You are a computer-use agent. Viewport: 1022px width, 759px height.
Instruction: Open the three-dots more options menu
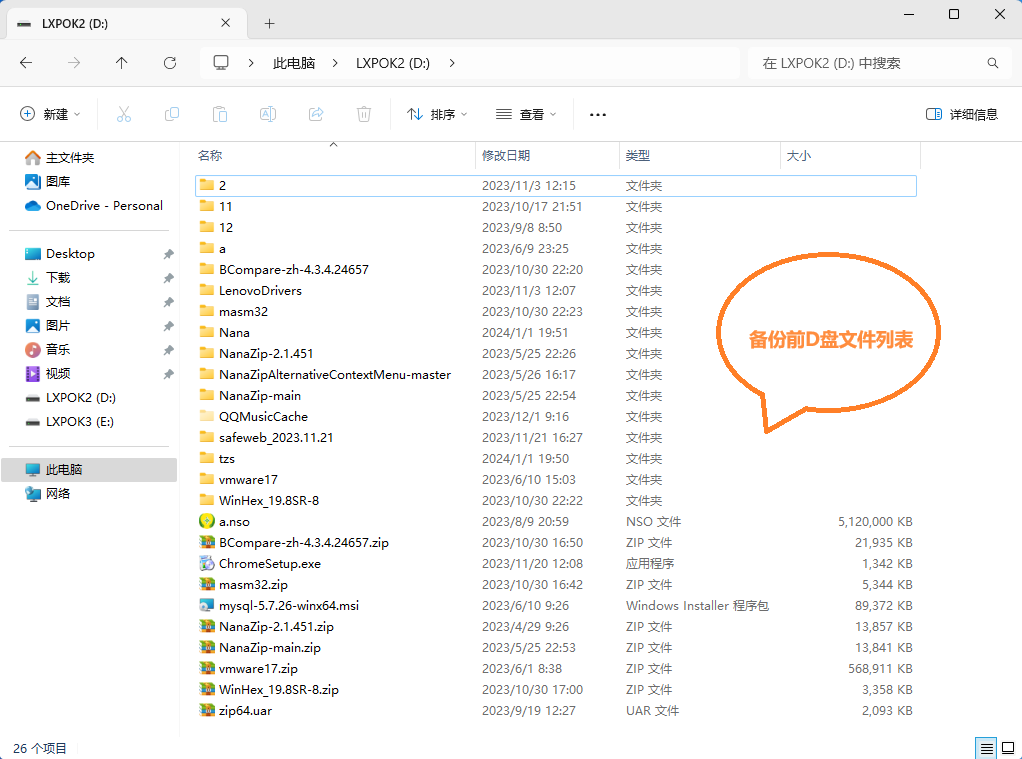pos(598,114)
